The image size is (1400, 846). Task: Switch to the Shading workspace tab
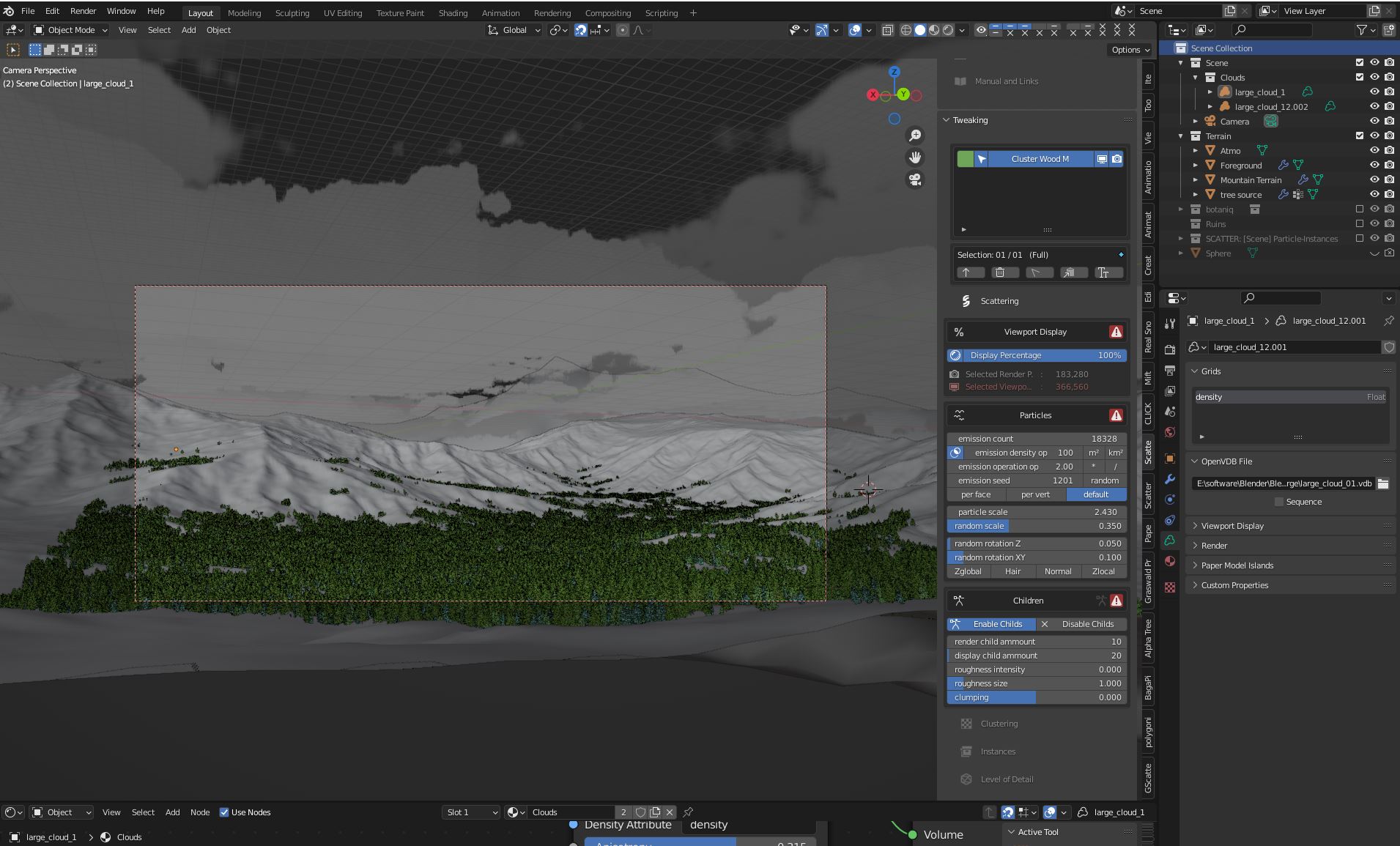(453, 13)
